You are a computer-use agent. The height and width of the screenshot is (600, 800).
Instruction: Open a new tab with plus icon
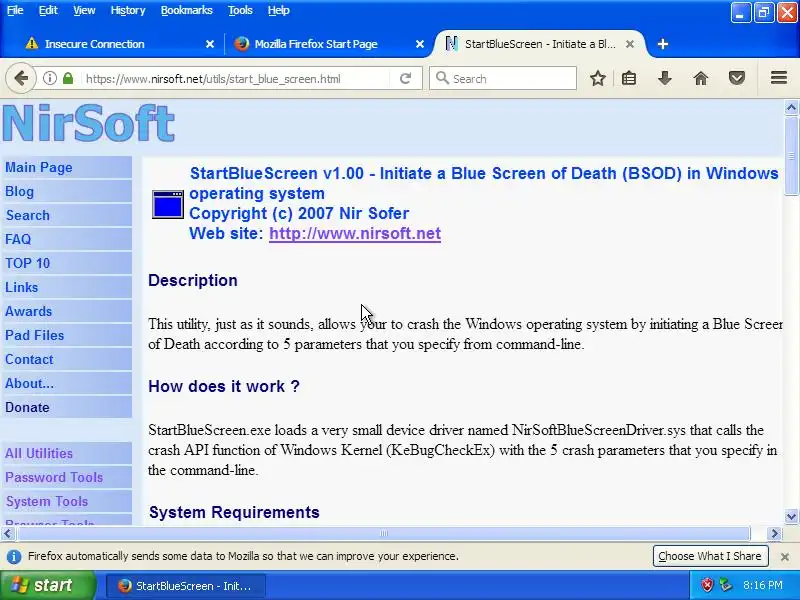pos(662,44)
